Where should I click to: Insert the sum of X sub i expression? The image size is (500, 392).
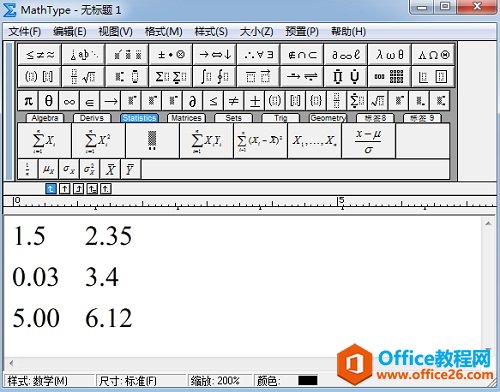pos(44,141)
